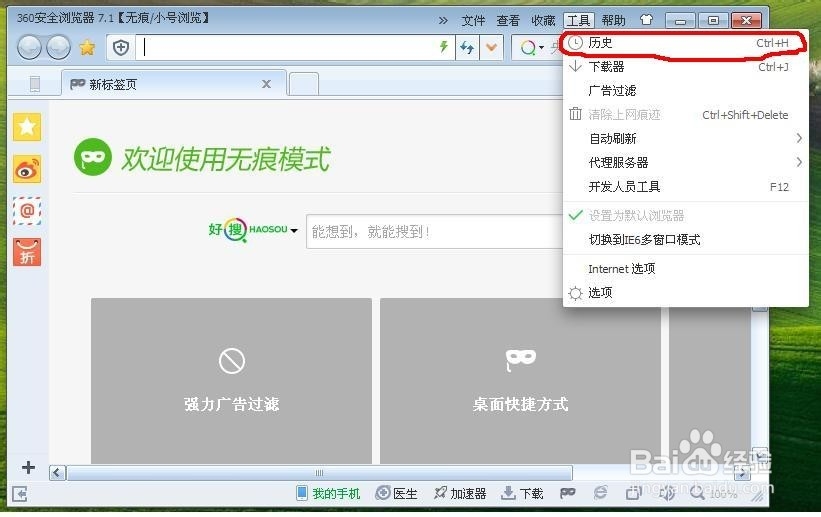Click the blue refresh arrows icon

[467, 48]
